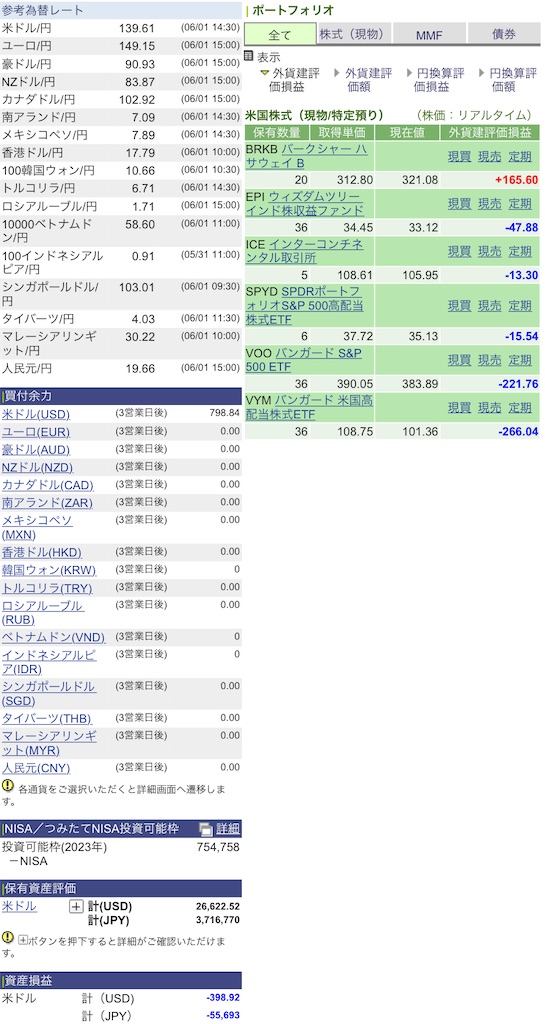Image resolution: width=545 pixels, height=1024 pixels.
Task: Click 定期 for VYM
Action: coord(520,408)
